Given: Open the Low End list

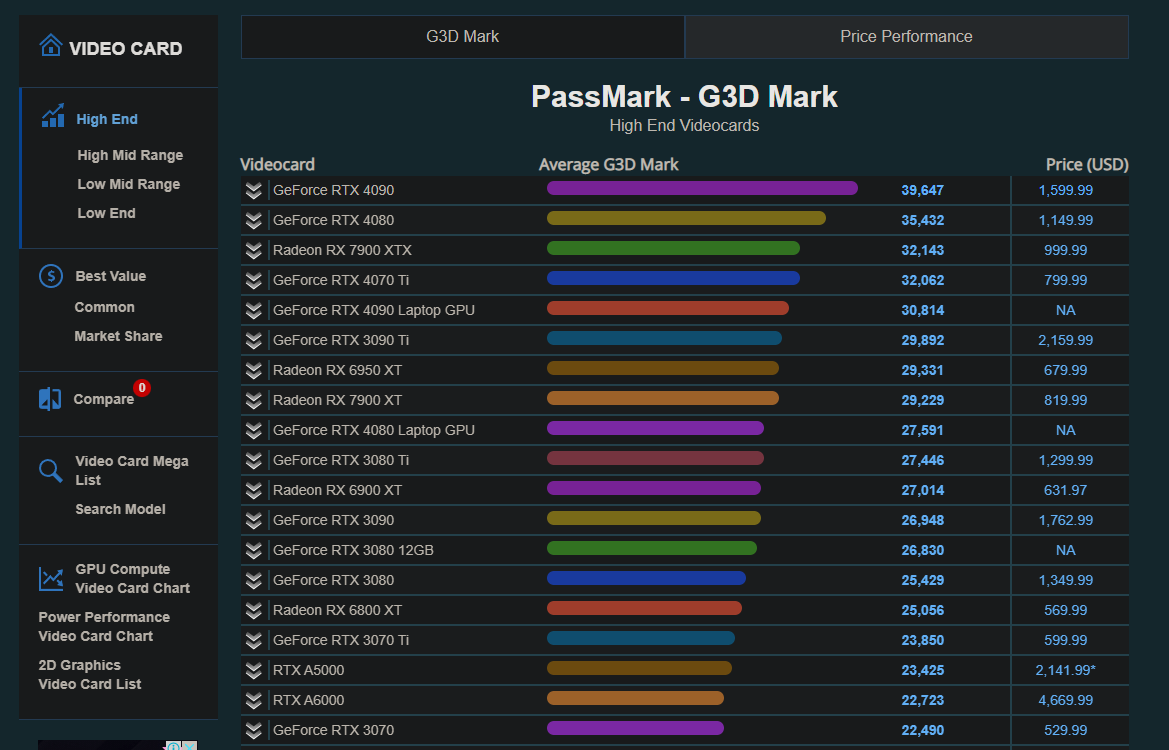Looking at the screenshot, I should pyautogui.click(x=107, y=213).
